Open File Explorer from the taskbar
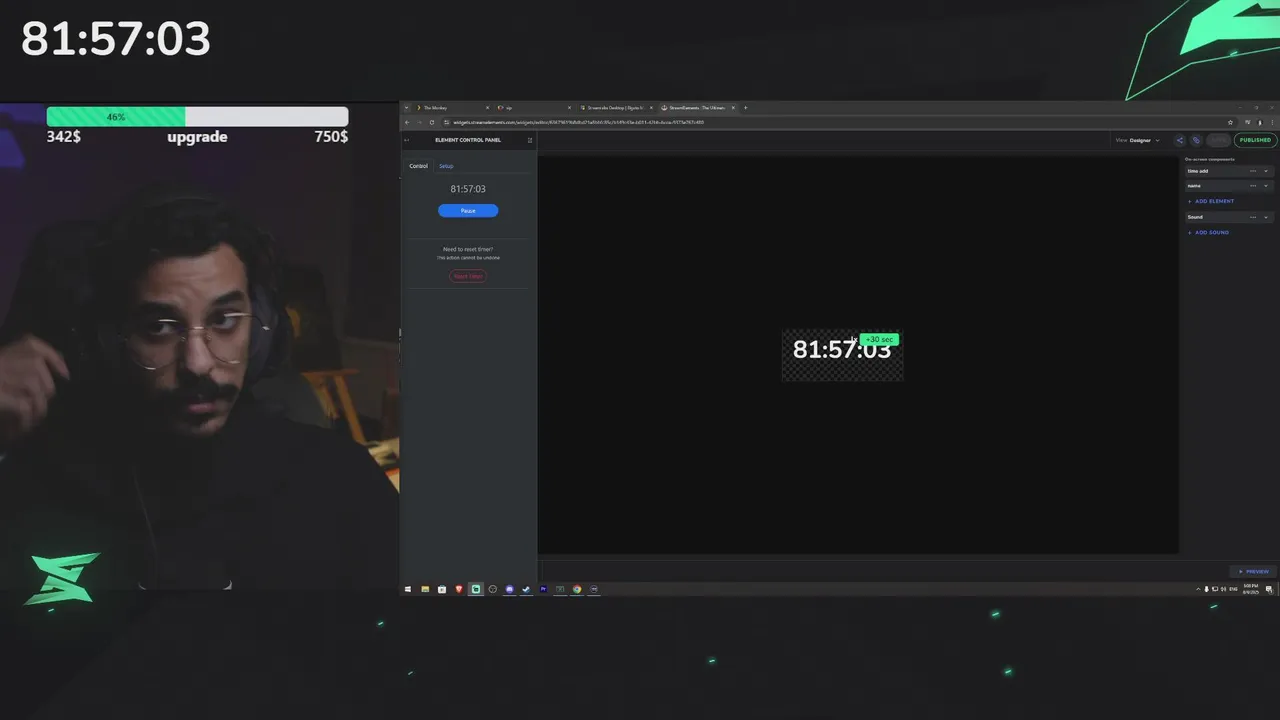Screen dimensions: 1280x720 tap(425, 589)
